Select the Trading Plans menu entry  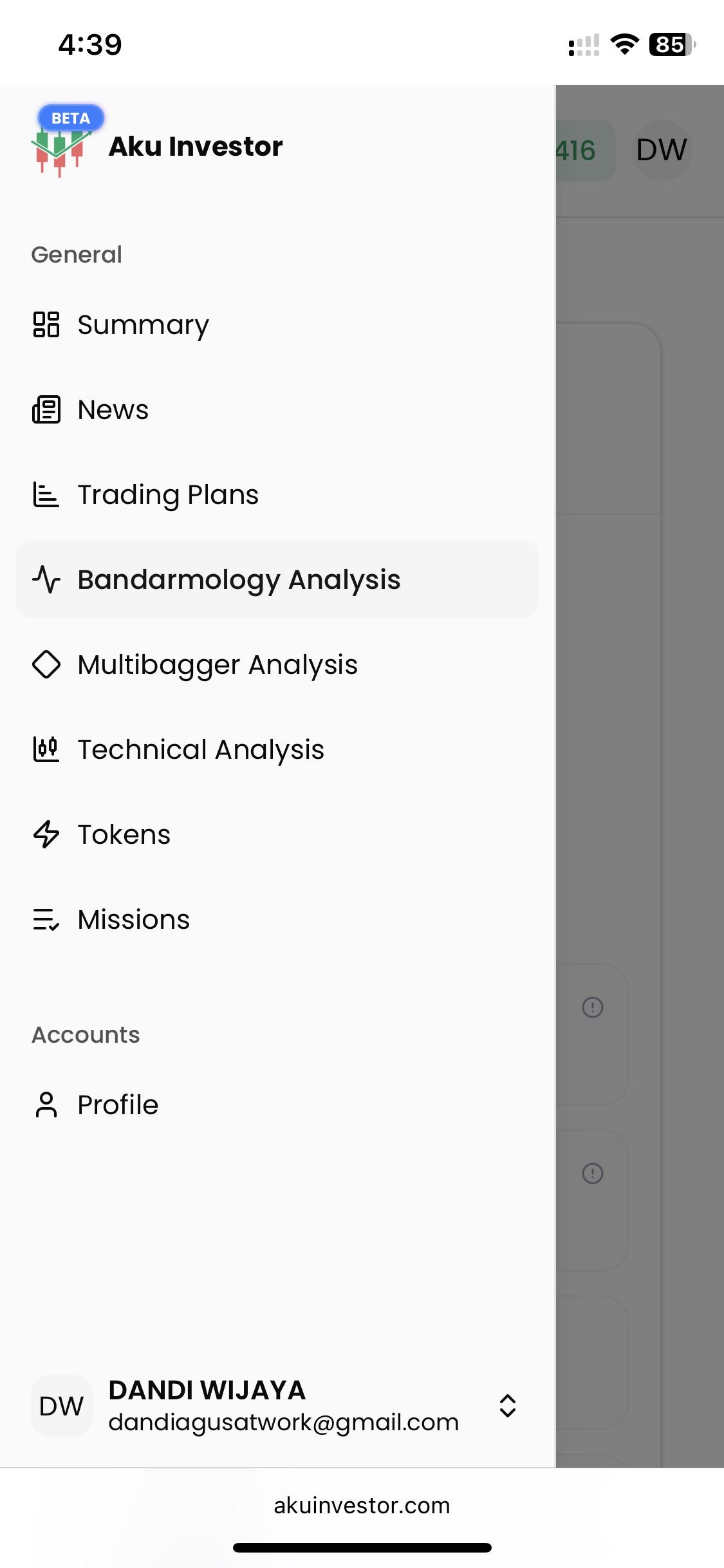pos(168,494)
